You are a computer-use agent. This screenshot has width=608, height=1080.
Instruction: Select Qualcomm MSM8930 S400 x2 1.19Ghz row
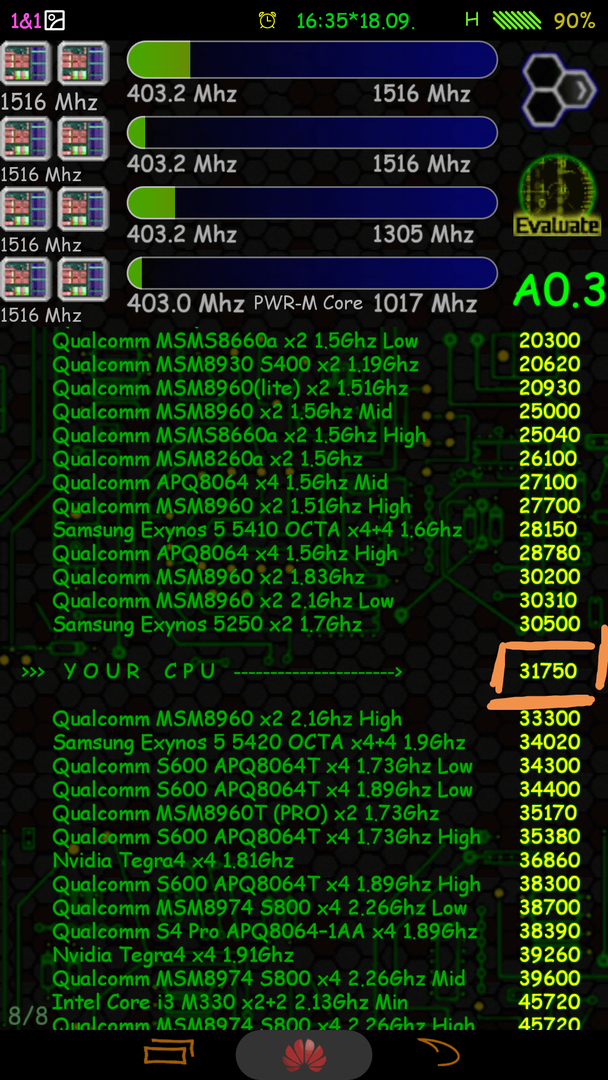(317, 364)
